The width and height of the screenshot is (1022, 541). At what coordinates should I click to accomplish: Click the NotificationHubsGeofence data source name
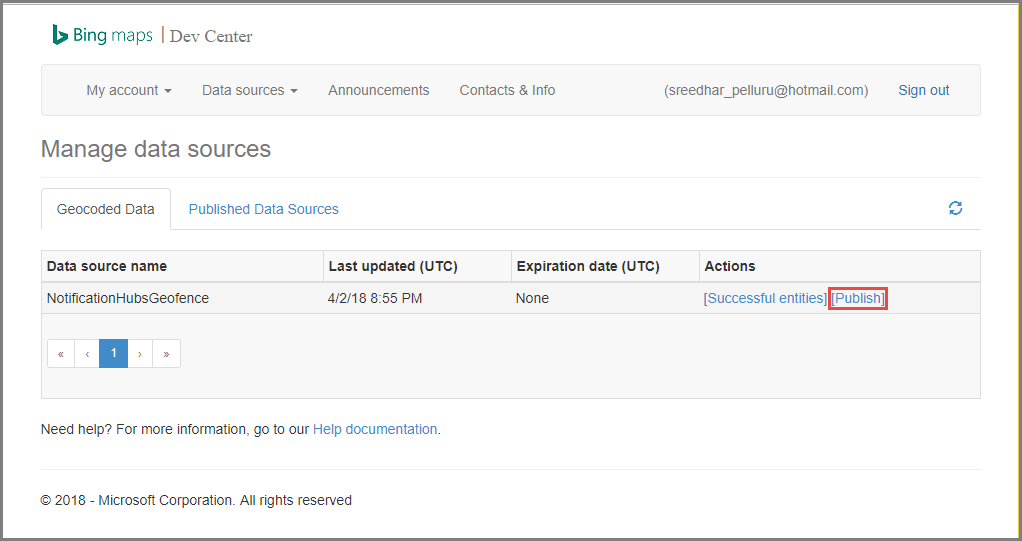click(128, 298)
